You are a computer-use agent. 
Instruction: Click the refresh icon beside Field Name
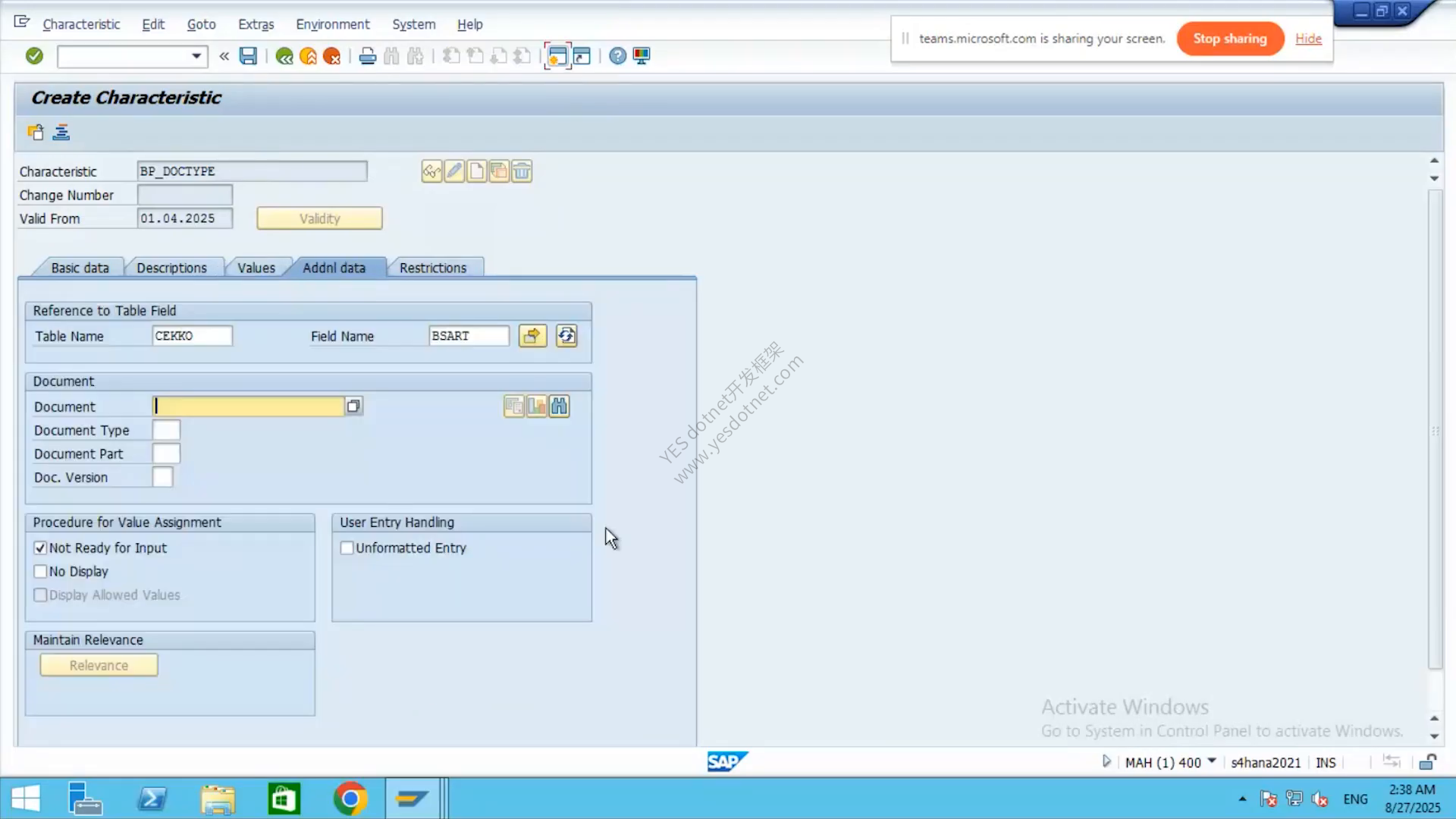coord(566,336)
